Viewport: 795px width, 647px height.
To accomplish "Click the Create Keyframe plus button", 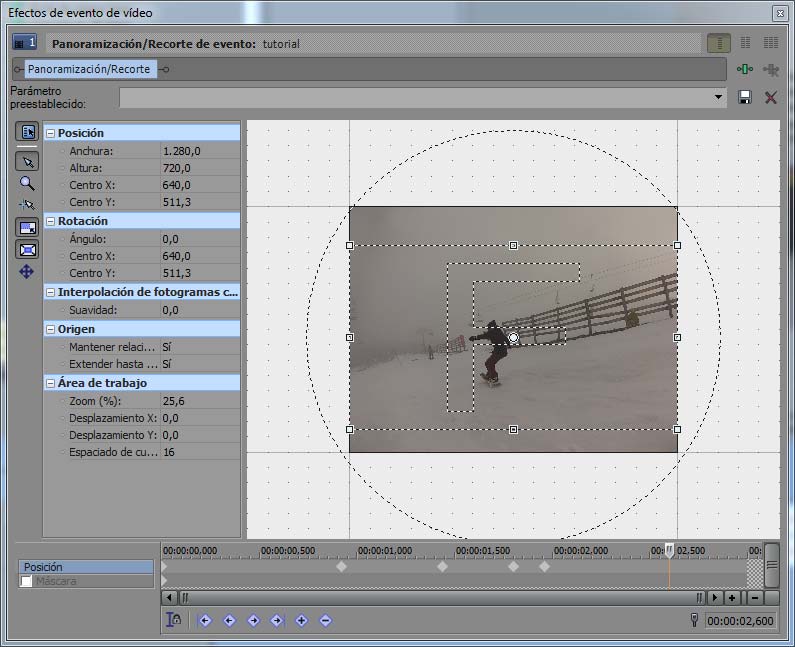I will coord(301,620).
